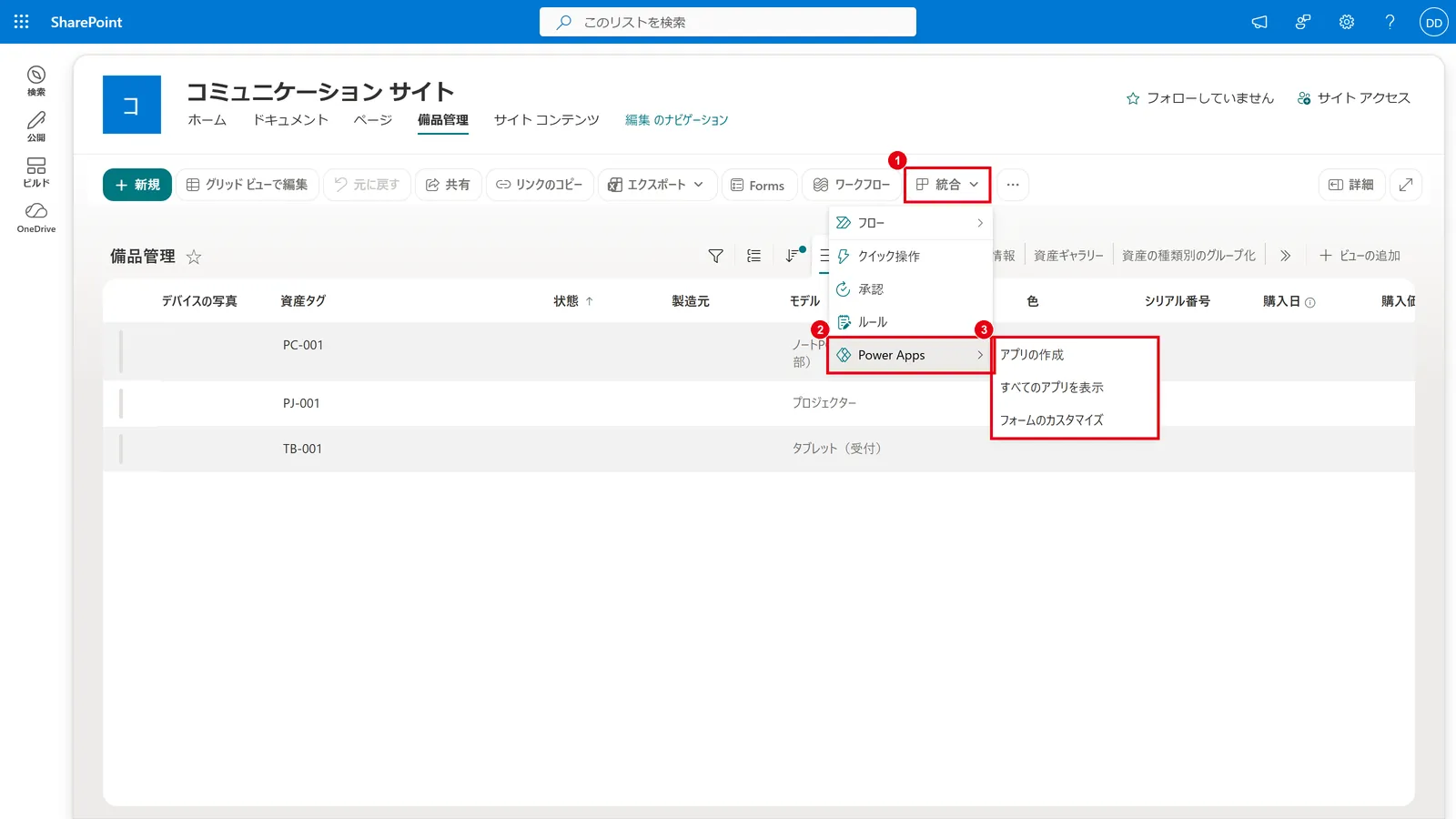1456x819 pixels.
Task: Choose フォームのカスタマイズ from the submenu
Action: pos(1075,420)
